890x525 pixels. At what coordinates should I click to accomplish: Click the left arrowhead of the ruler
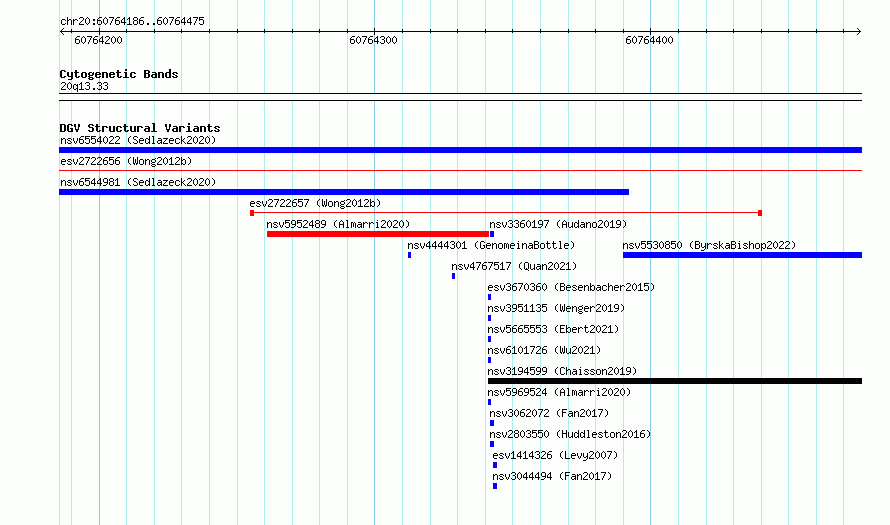pos(62,32)
